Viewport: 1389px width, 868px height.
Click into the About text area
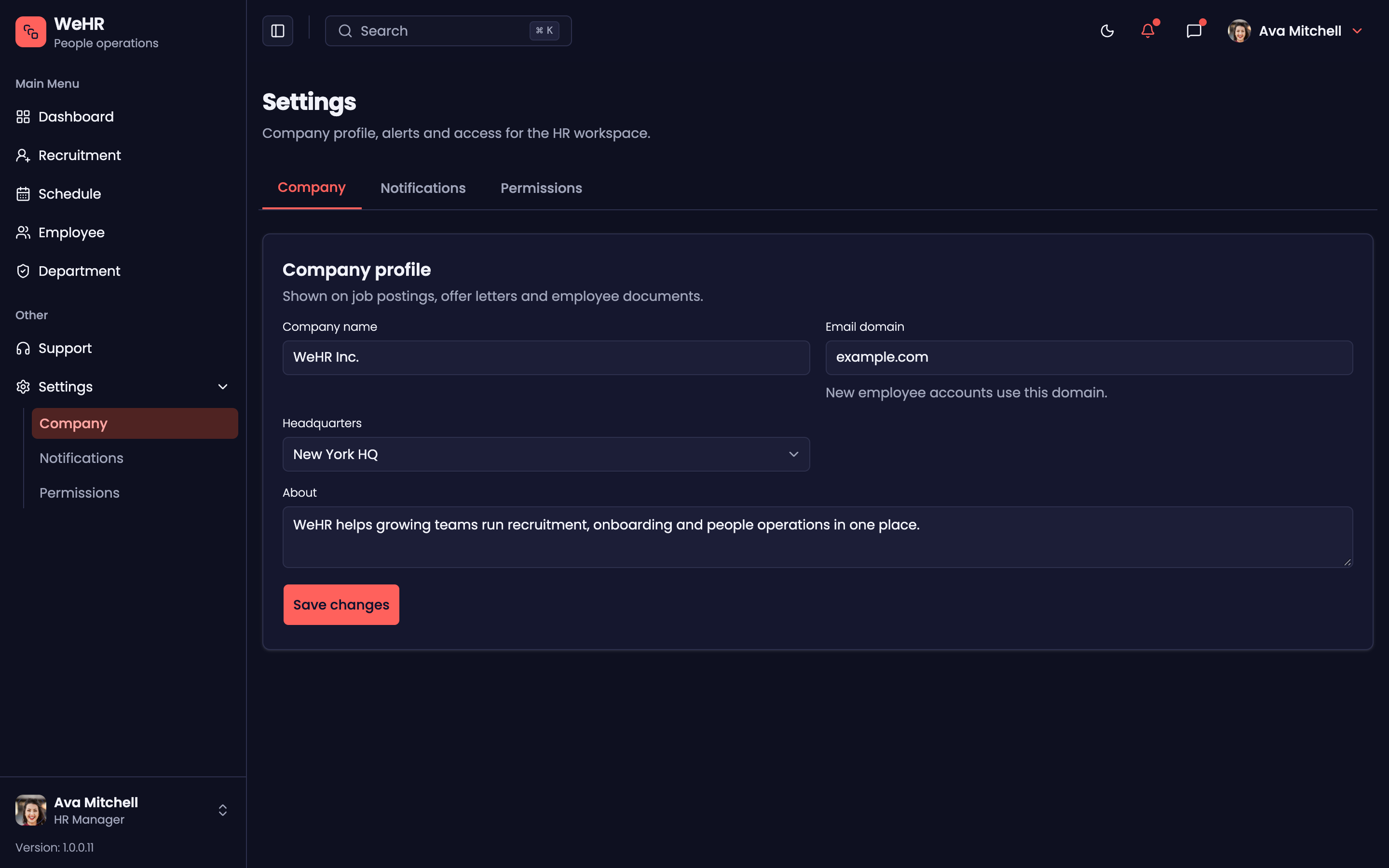pyautogui.click(x=817, y=537)
